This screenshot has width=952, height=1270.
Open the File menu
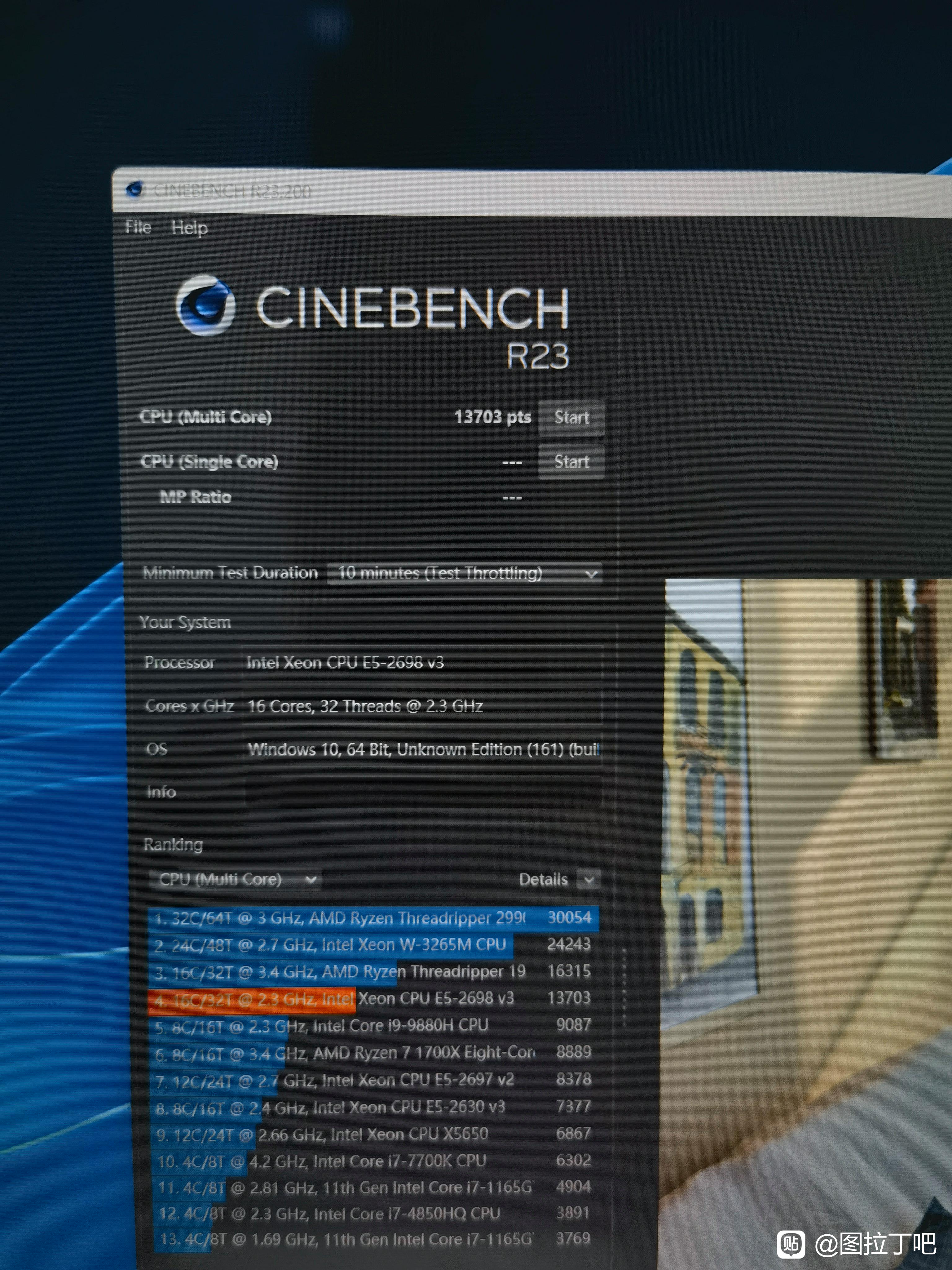coord(138,227)
